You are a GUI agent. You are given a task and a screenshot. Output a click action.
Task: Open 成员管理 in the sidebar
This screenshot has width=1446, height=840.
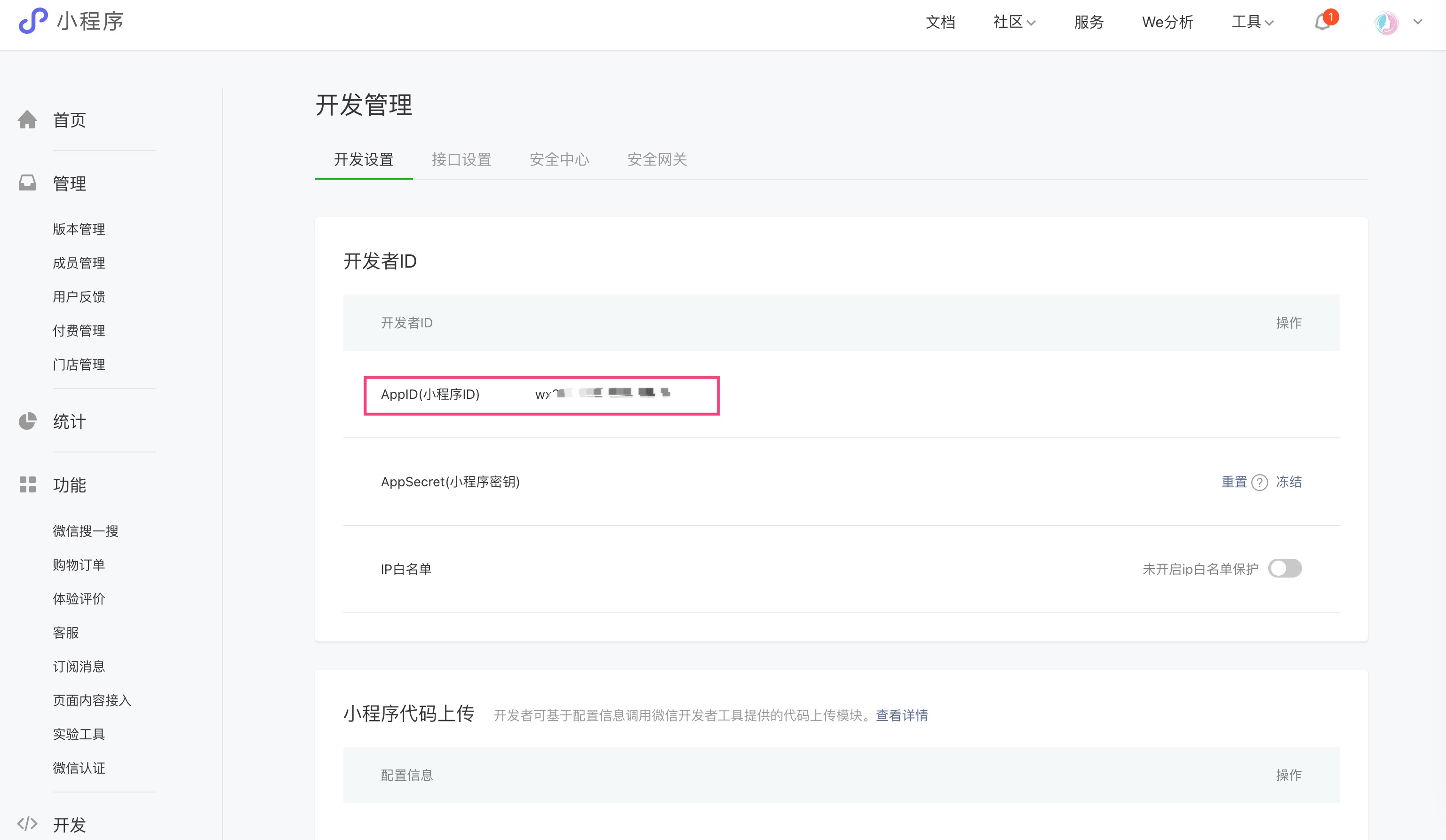[x=79, y=263]
